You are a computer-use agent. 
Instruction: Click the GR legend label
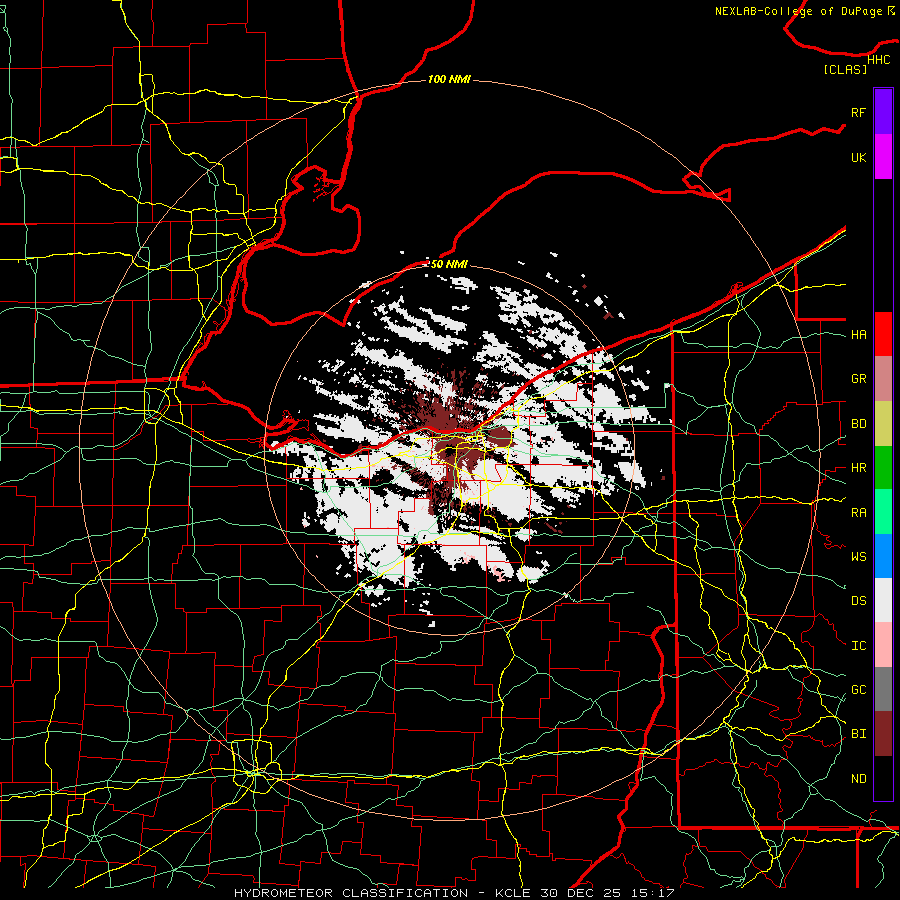coord(858,379)
